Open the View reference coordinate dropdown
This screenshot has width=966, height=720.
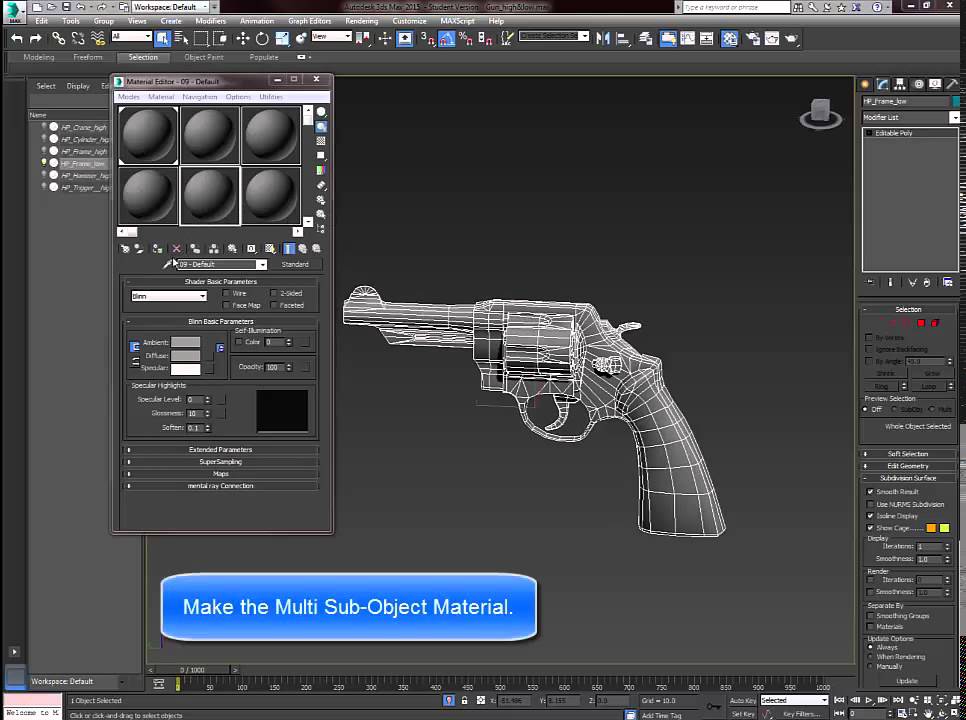coord(331,37)
